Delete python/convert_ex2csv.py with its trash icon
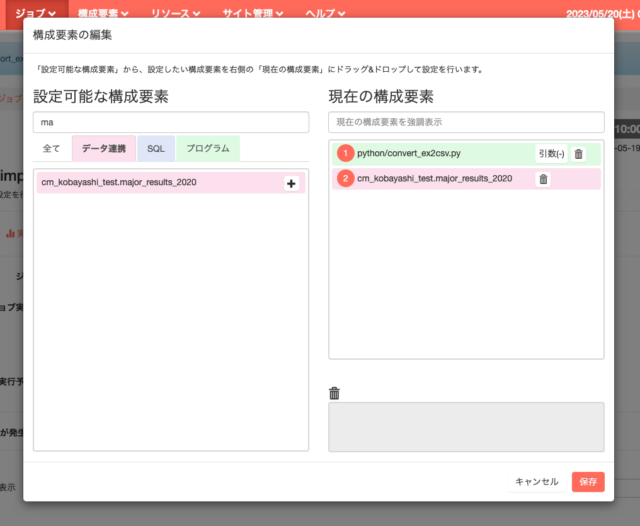The image size is (640, 526). click(x=578, y=154)
